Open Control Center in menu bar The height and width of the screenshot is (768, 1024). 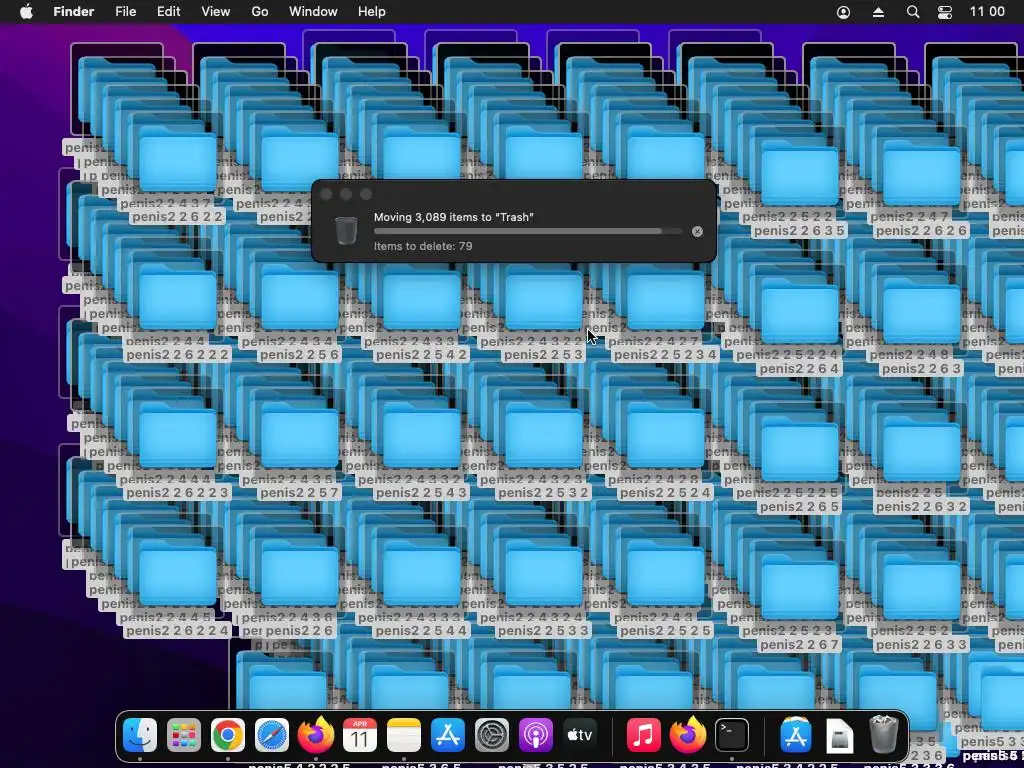(x=944, y=12)
